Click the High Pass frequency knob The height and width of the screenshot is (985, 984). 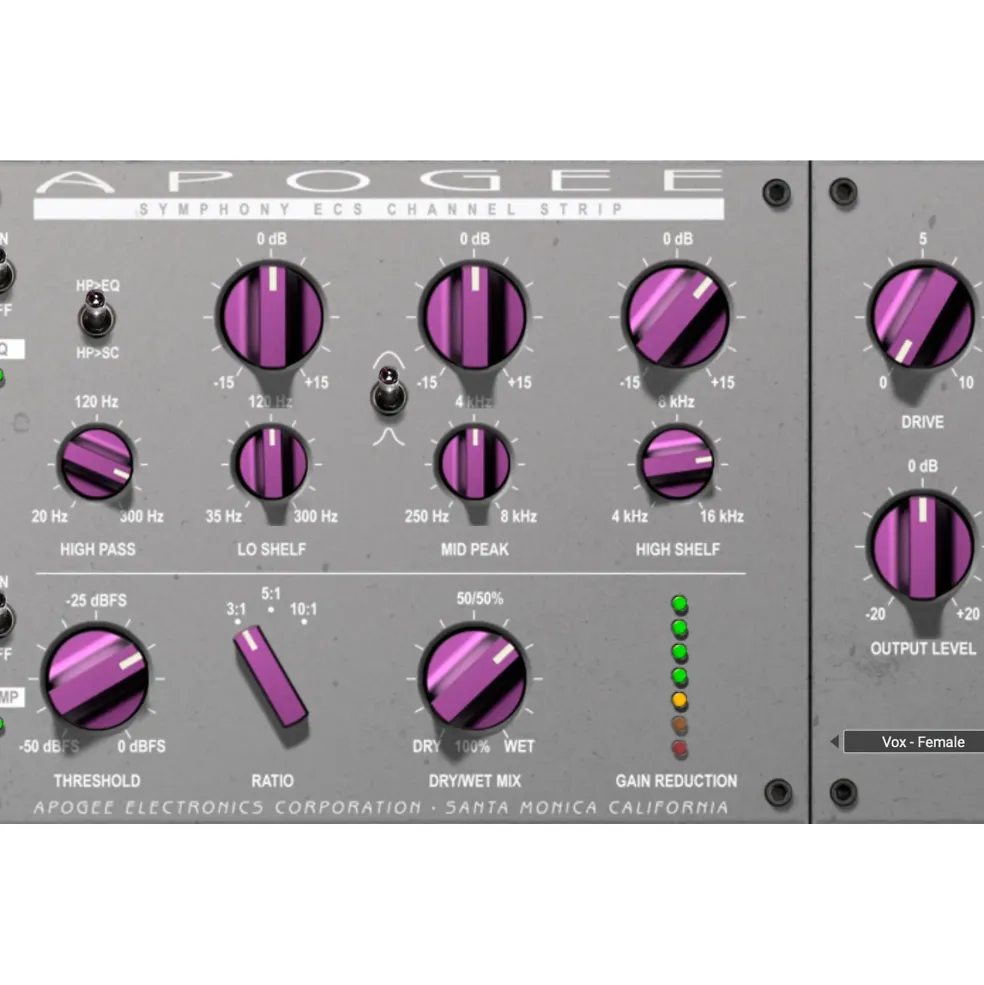tap(97, 464)
